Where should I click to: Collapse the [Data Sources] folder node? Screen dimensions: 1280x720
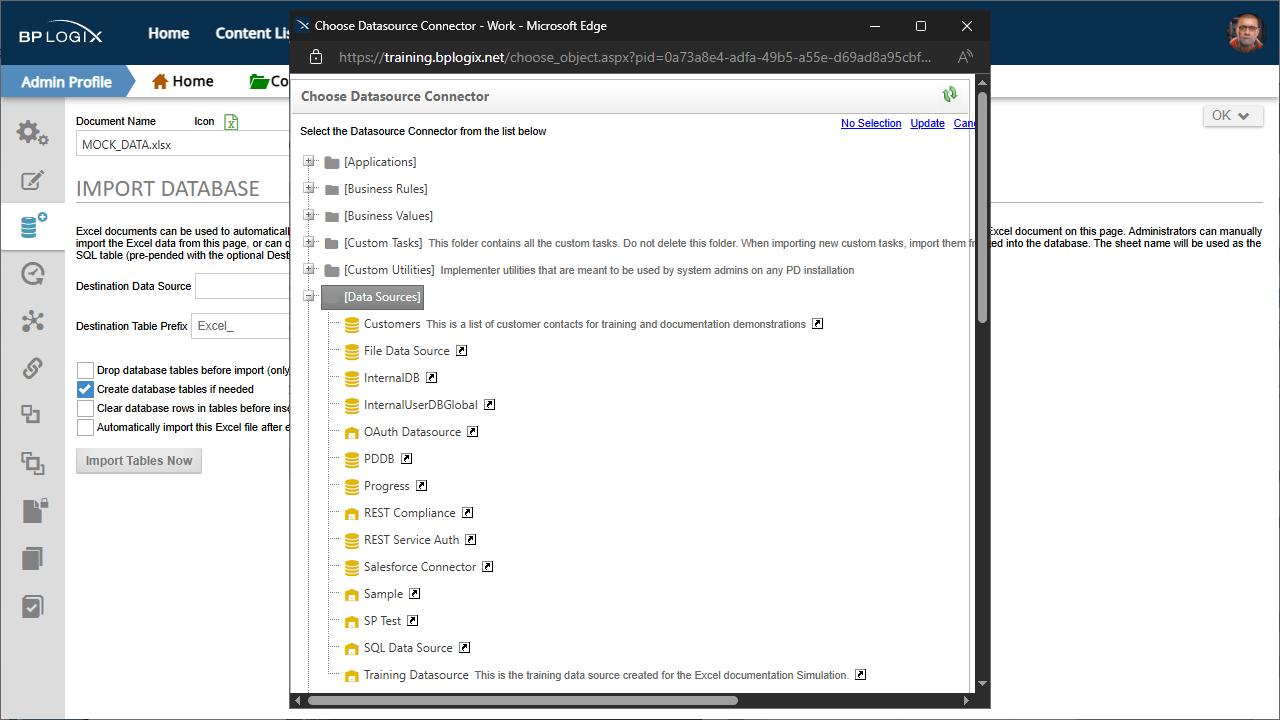[309, 297]
